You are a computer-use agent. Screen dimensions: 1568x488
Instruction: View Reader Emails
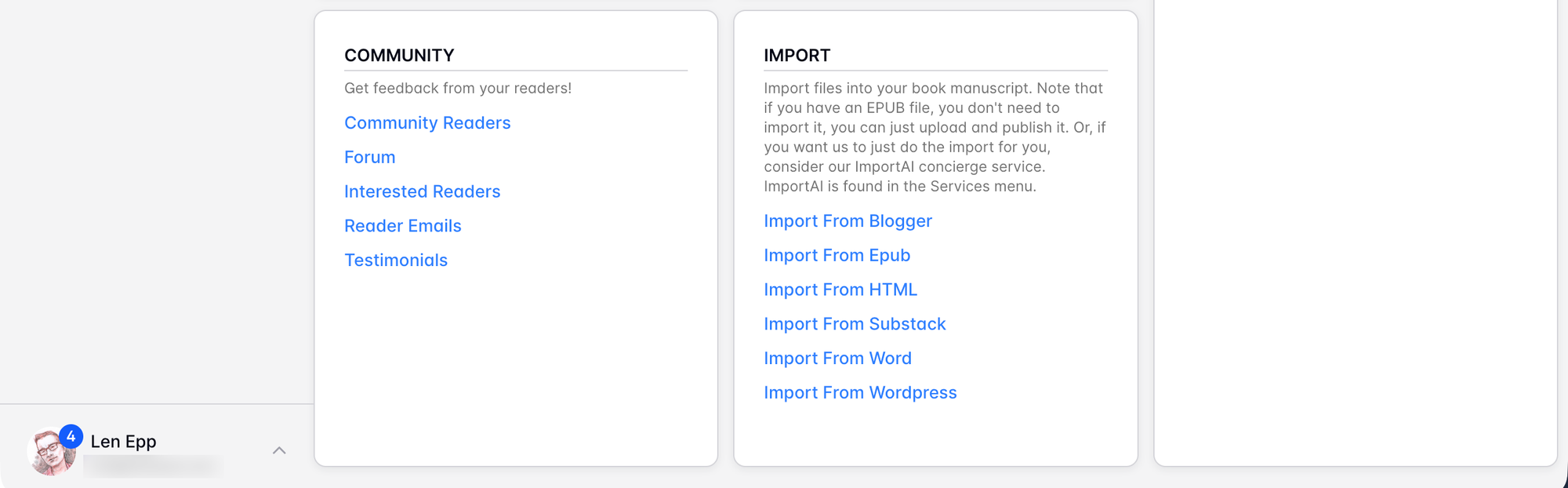click(402, 226)
